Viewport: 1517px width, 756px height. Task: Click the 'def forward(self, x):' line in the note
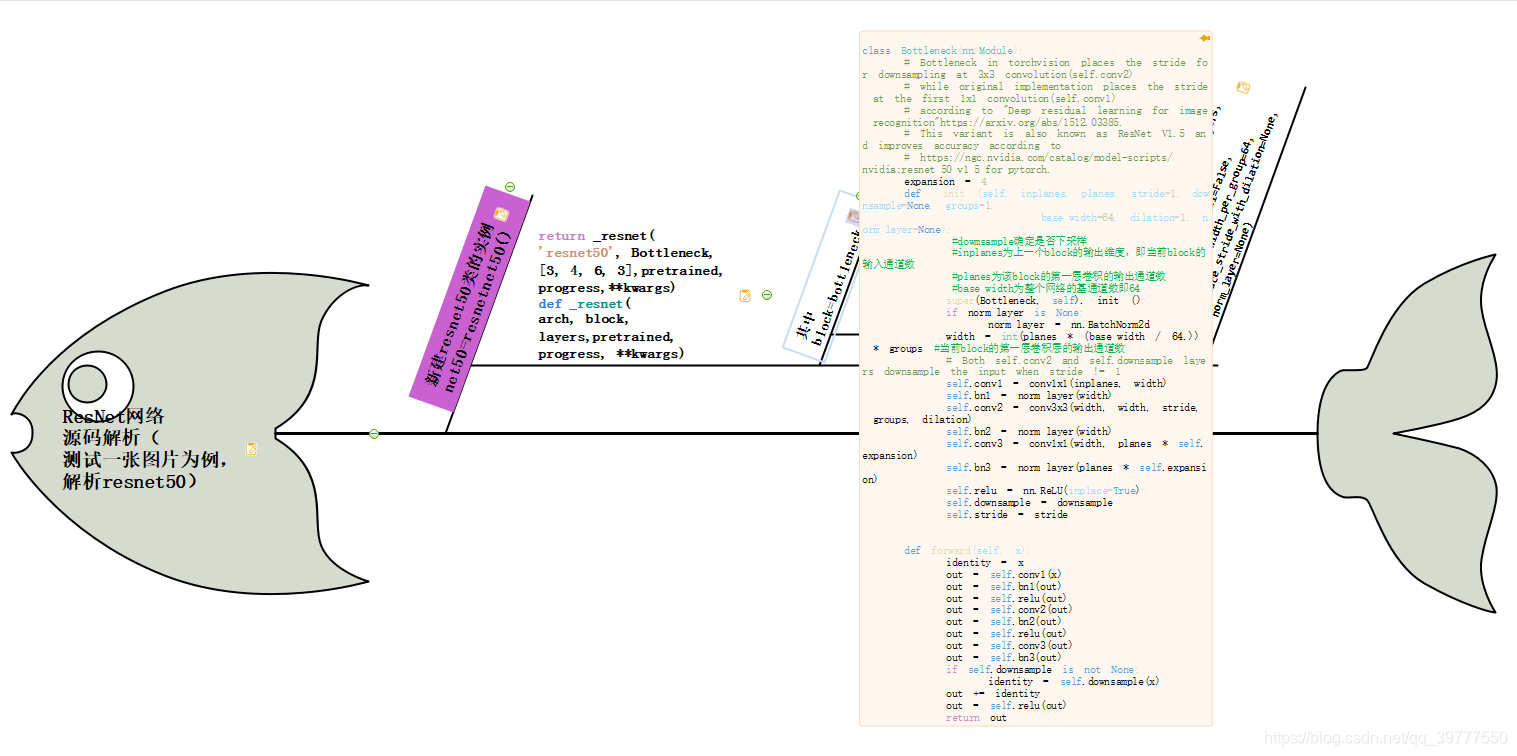coord(968,551)
